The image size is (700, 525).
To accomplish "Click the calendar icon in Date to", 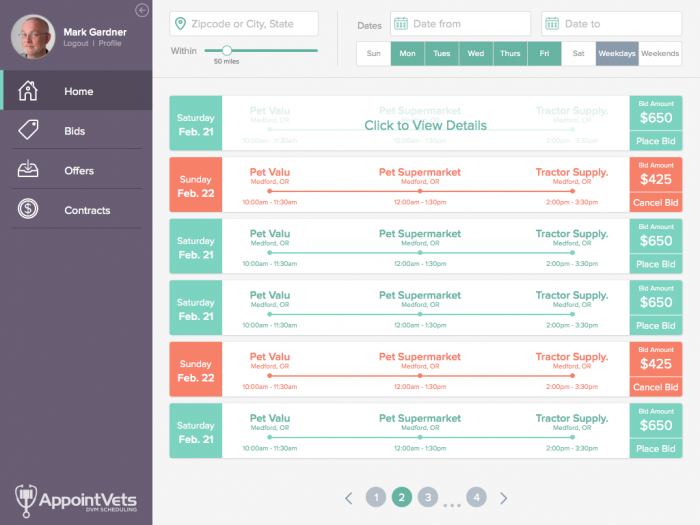I will (552, 24).
